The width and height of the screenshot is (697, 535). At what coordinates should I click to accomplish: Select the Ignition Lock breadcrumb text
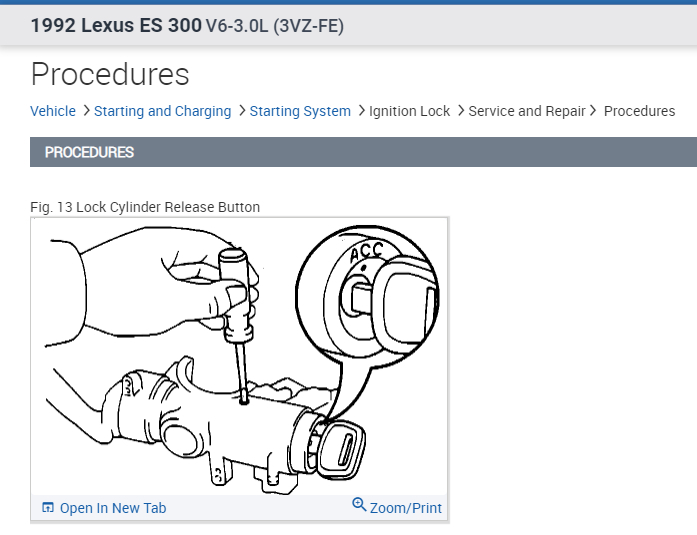[x=409, y=111]
